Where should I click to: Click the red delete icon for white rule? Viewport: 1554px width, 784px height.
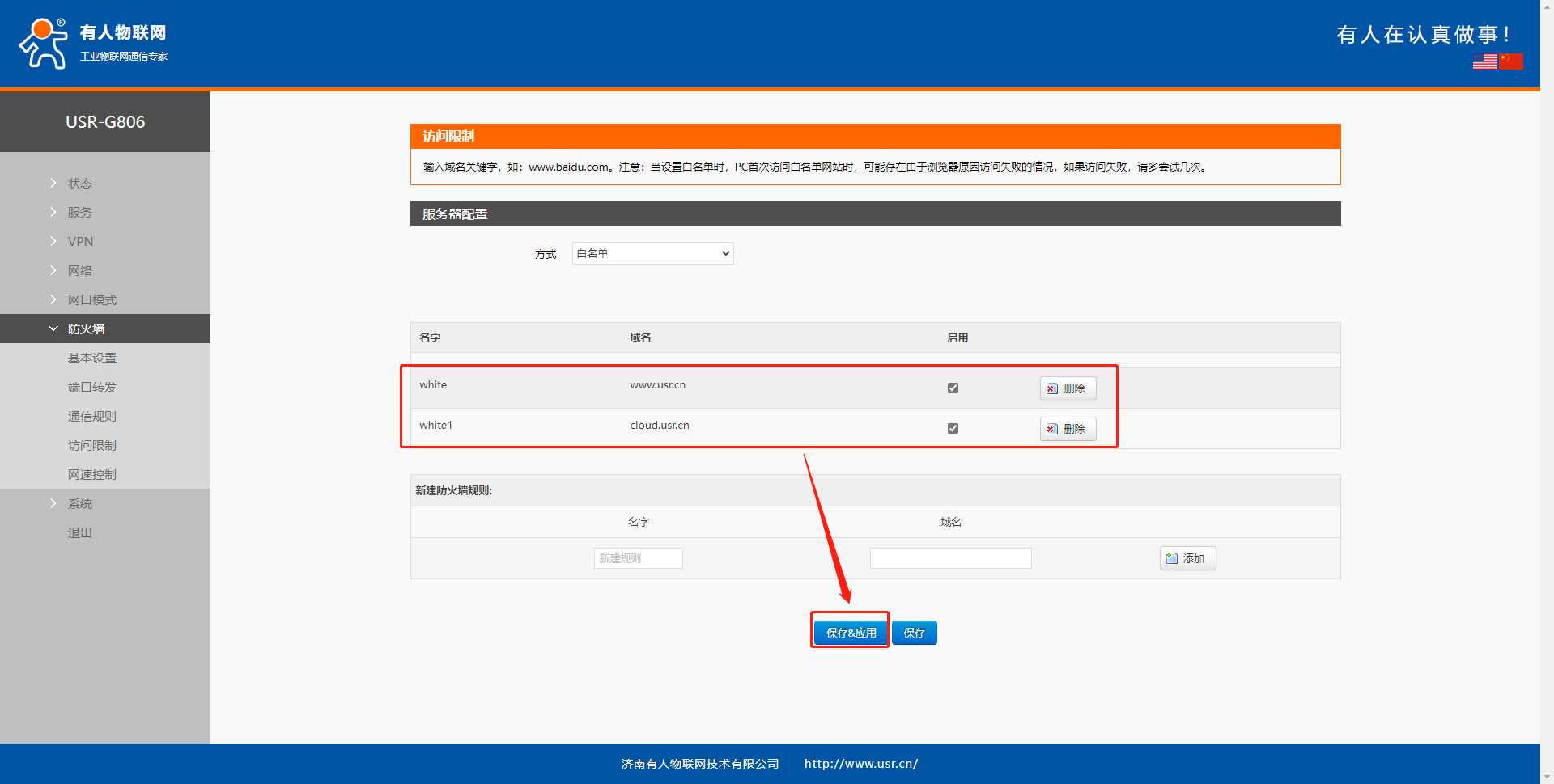(x=1051, y=388)
